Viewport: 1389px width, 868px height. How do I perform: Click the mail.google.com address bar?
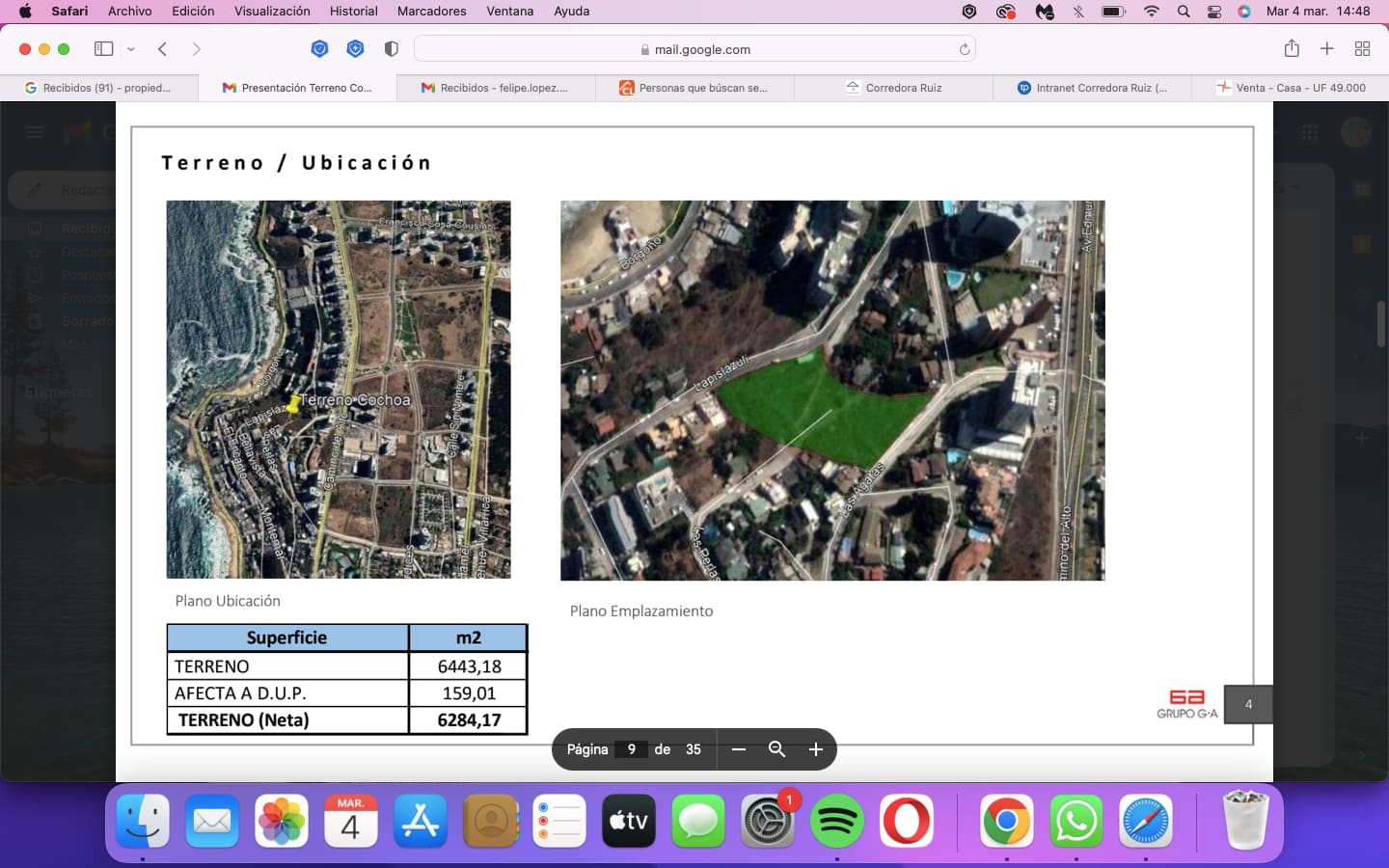(694, 49)
